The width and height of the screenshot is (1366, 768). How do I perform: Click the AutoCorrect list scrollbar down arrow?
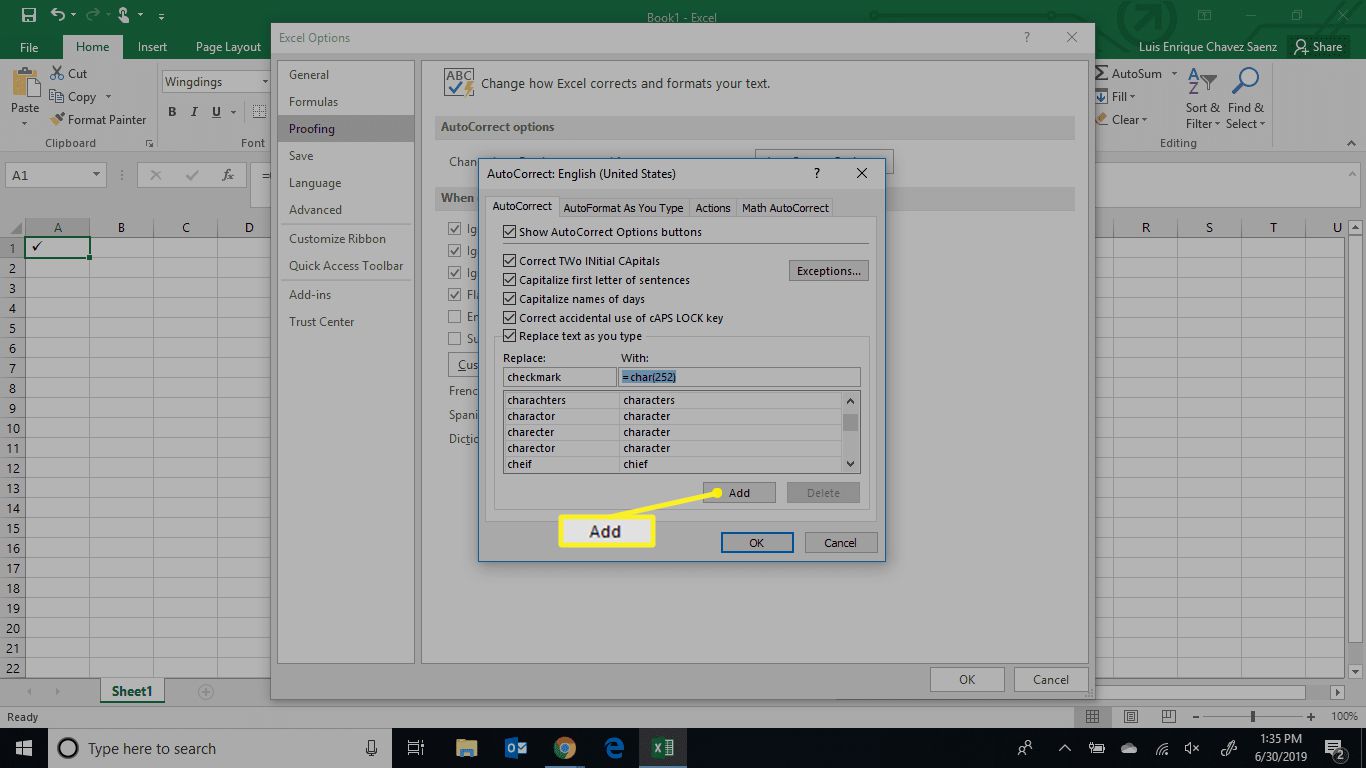click(x=851, y=464)
